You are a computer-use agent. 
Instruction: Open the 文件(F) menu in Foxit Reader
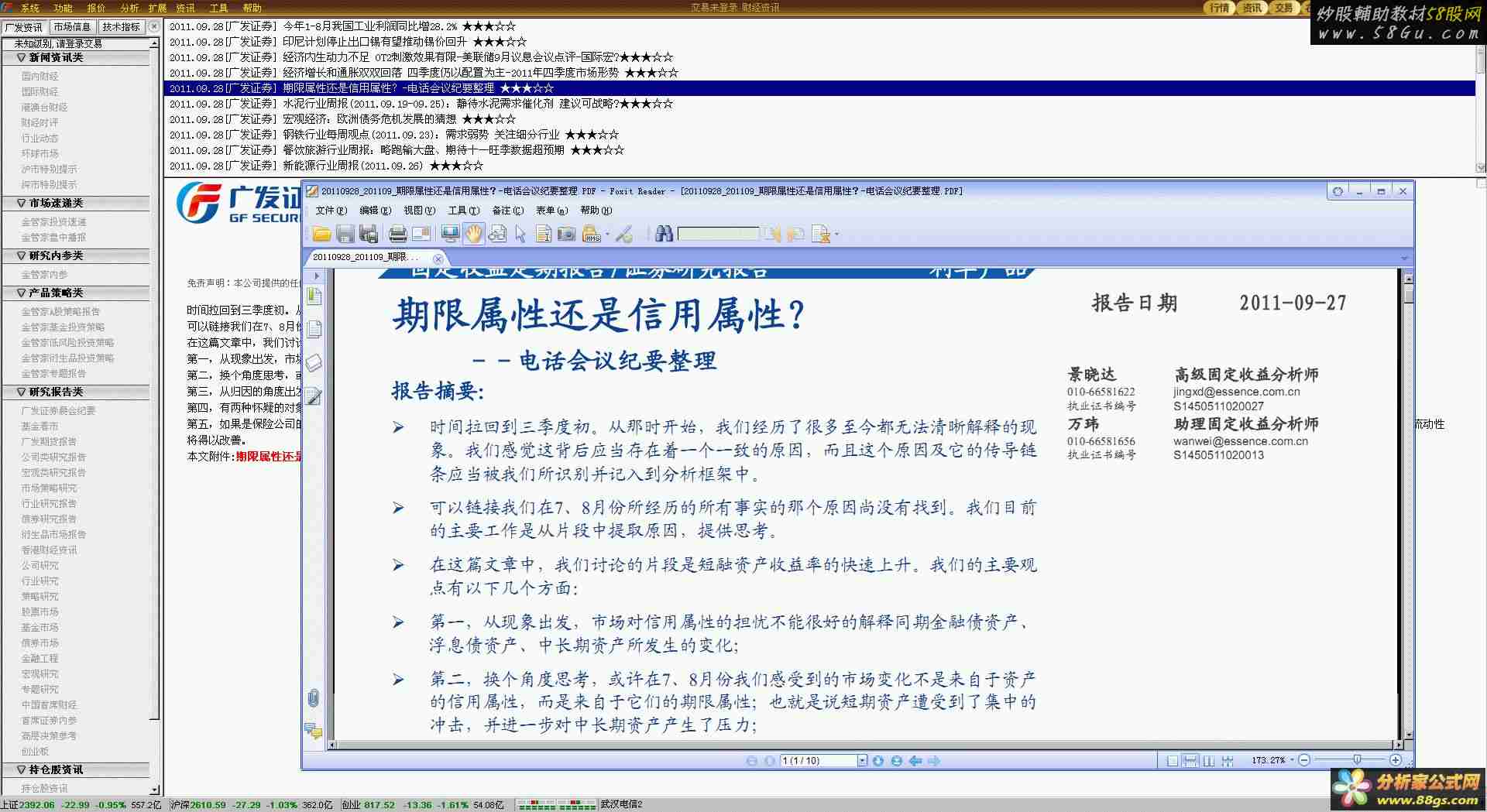[331, 211]
